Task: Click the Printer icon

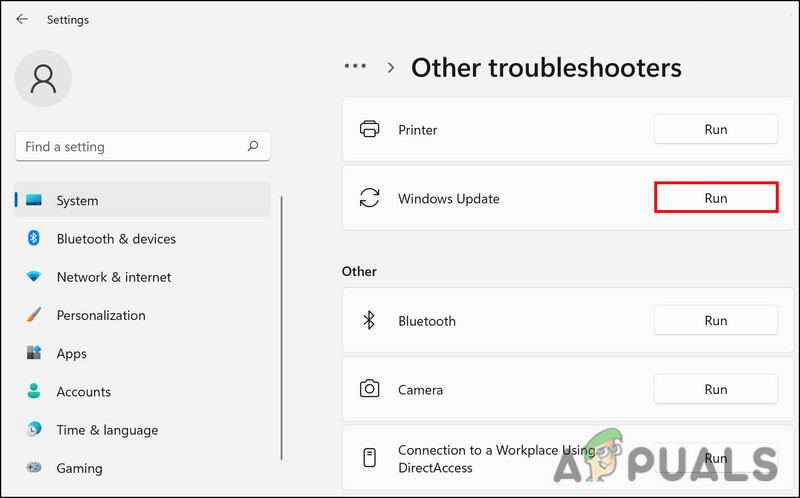Action: 369,129
